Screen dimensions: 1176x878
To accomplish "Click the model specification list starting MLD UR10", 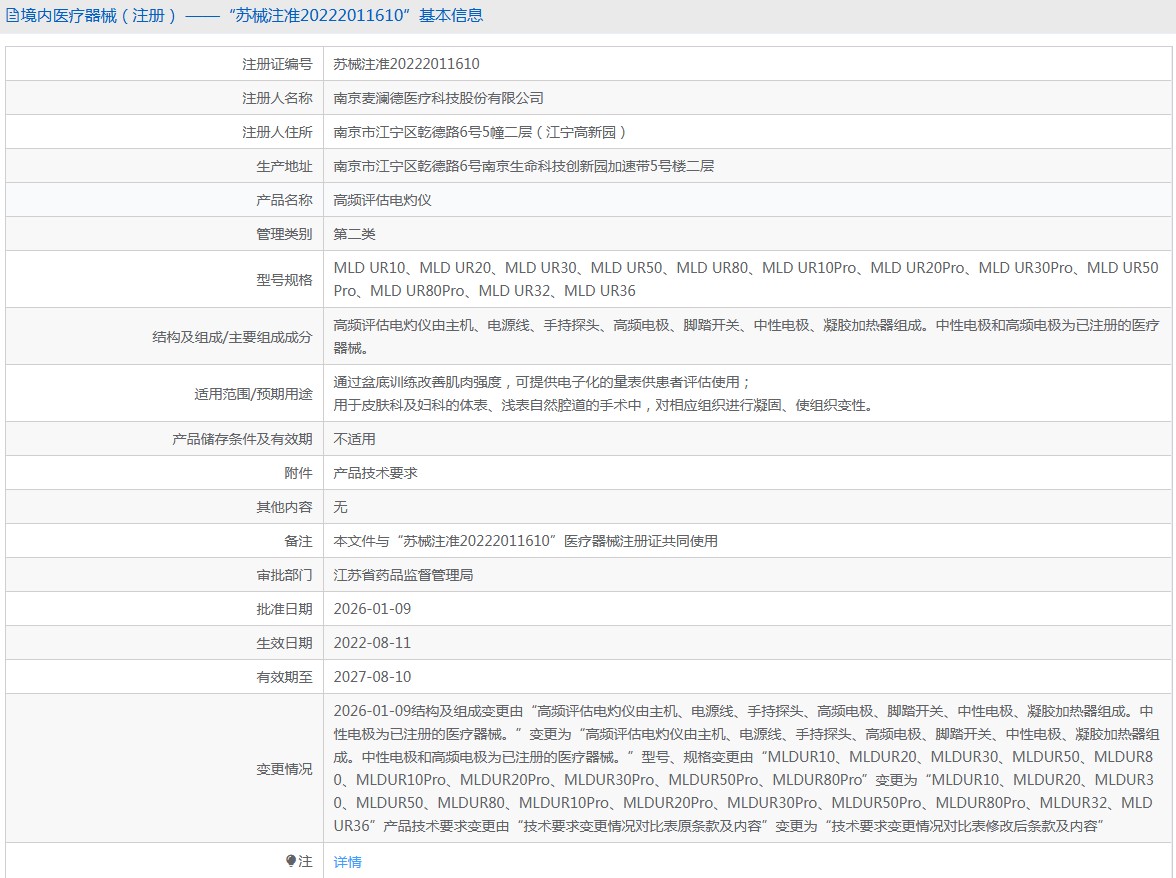I will pos(745,279).
